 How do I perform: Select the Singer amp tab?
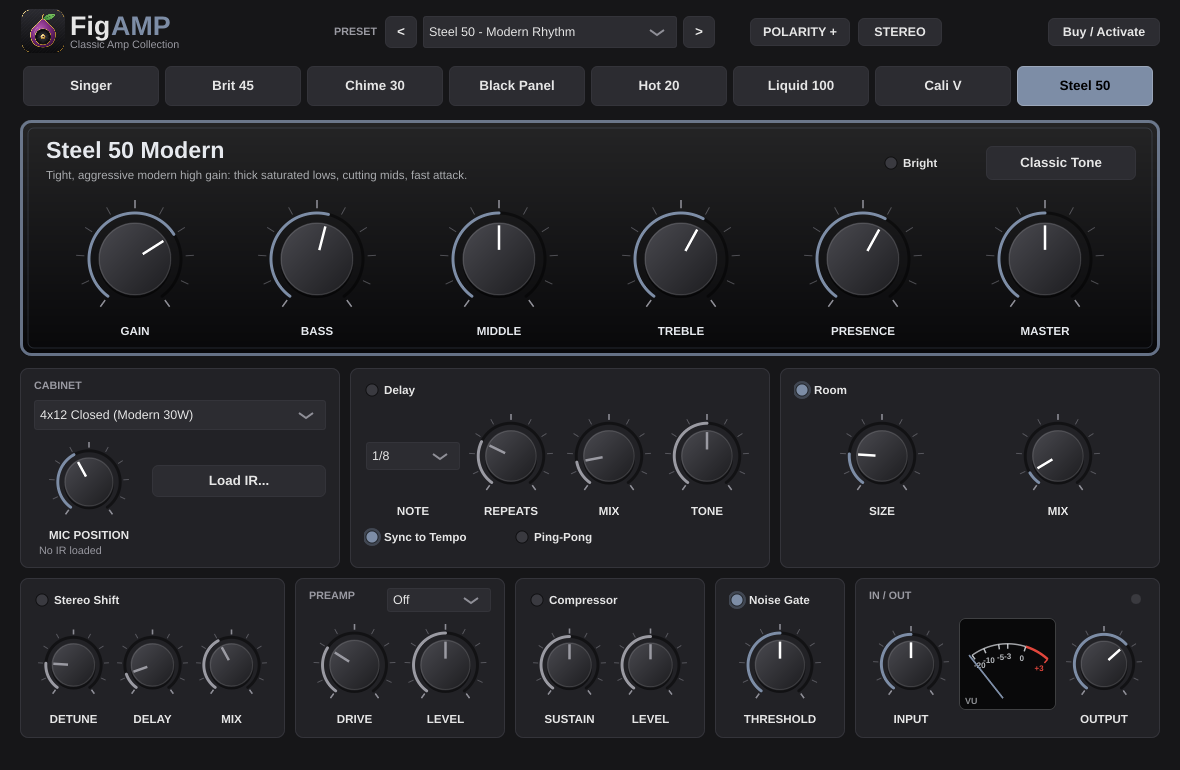tap(91, 86)
